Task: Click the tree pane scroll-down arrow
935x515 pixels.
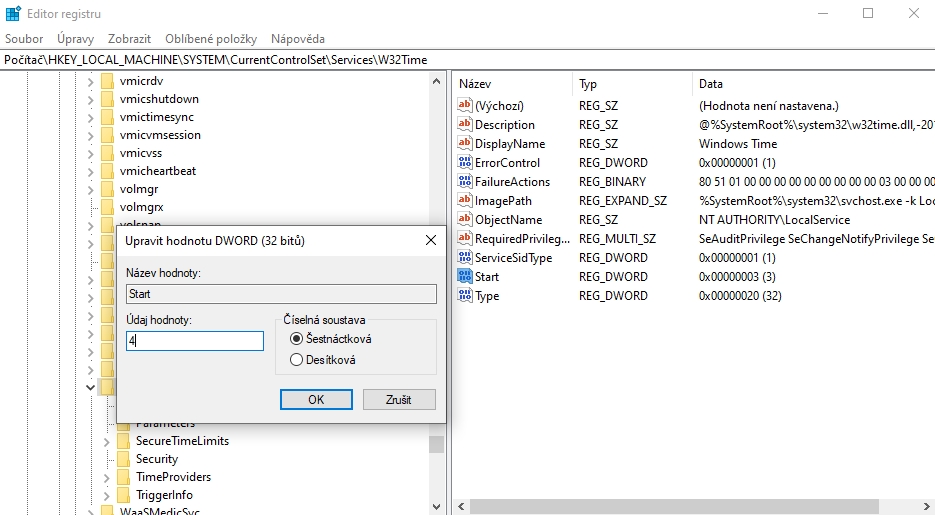Action: click(x=436, y=507)
